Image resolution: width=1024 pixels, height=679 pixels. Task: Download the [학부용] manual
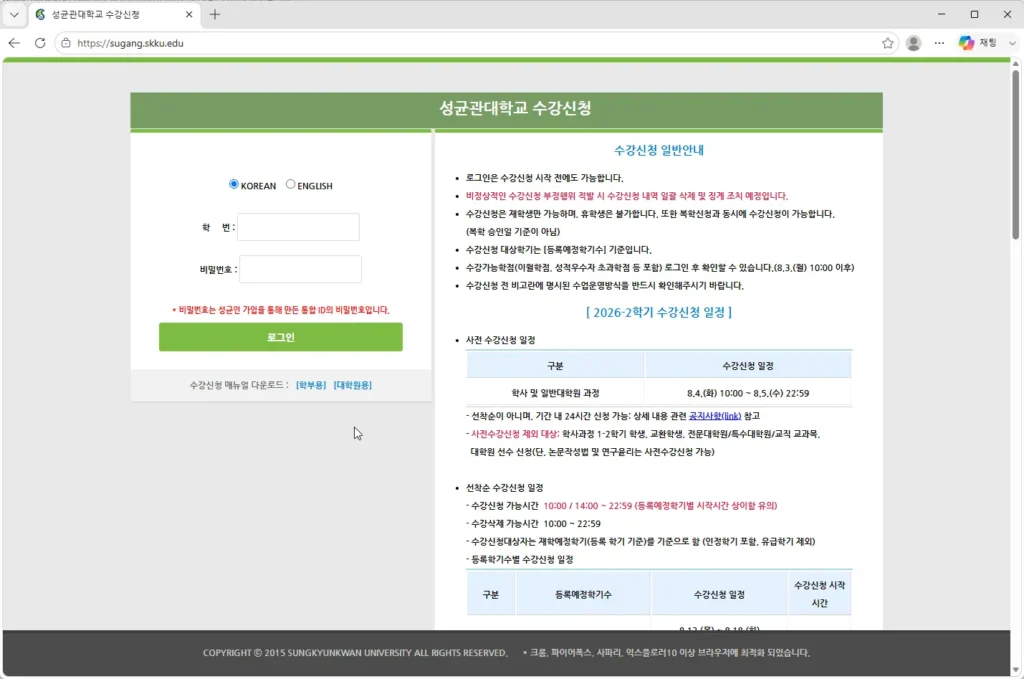tap(311, 385)
